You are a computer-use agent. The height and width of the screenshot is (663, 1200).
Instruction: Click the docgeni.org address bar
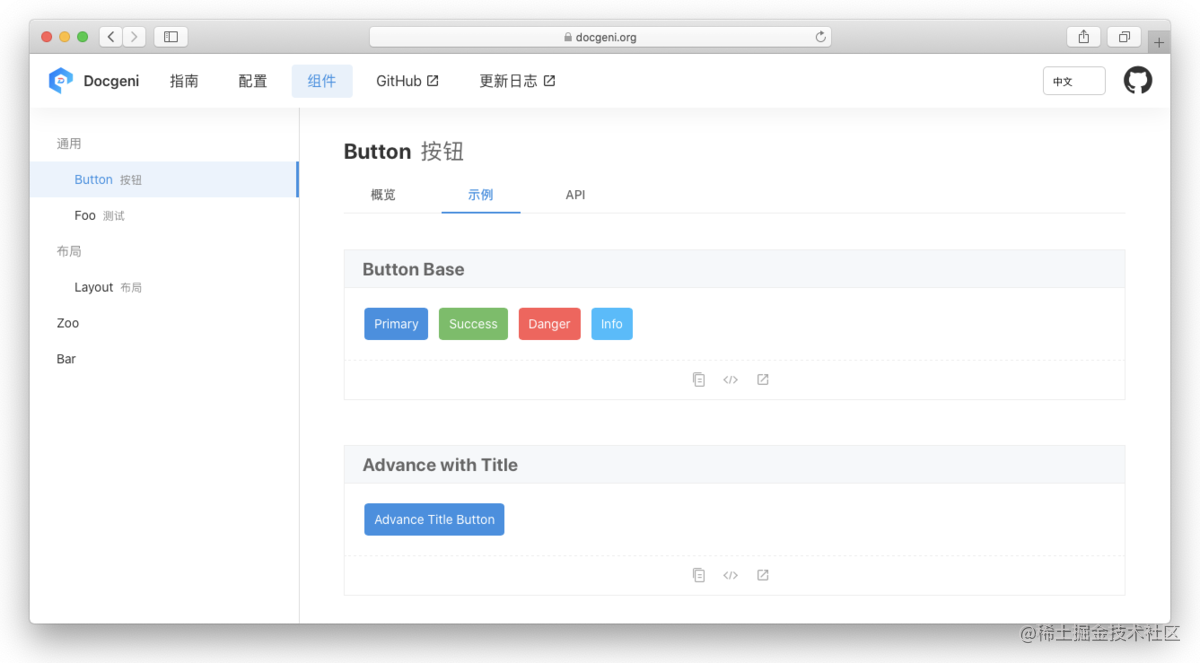[600, 37]
